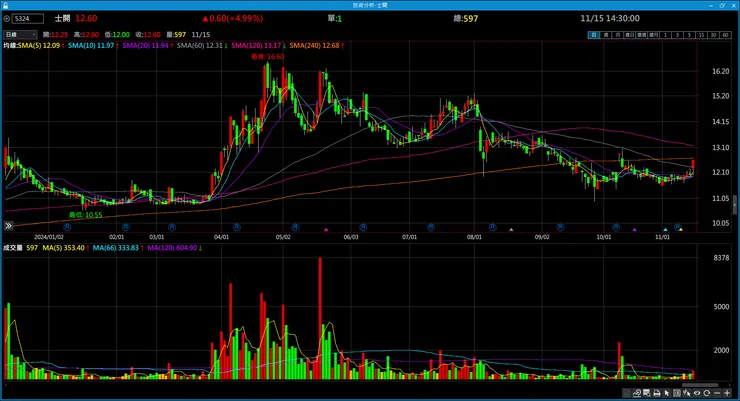
Task: Switch to the 日 daily period button
Action: pyautogui.click(x=594, y=35)
